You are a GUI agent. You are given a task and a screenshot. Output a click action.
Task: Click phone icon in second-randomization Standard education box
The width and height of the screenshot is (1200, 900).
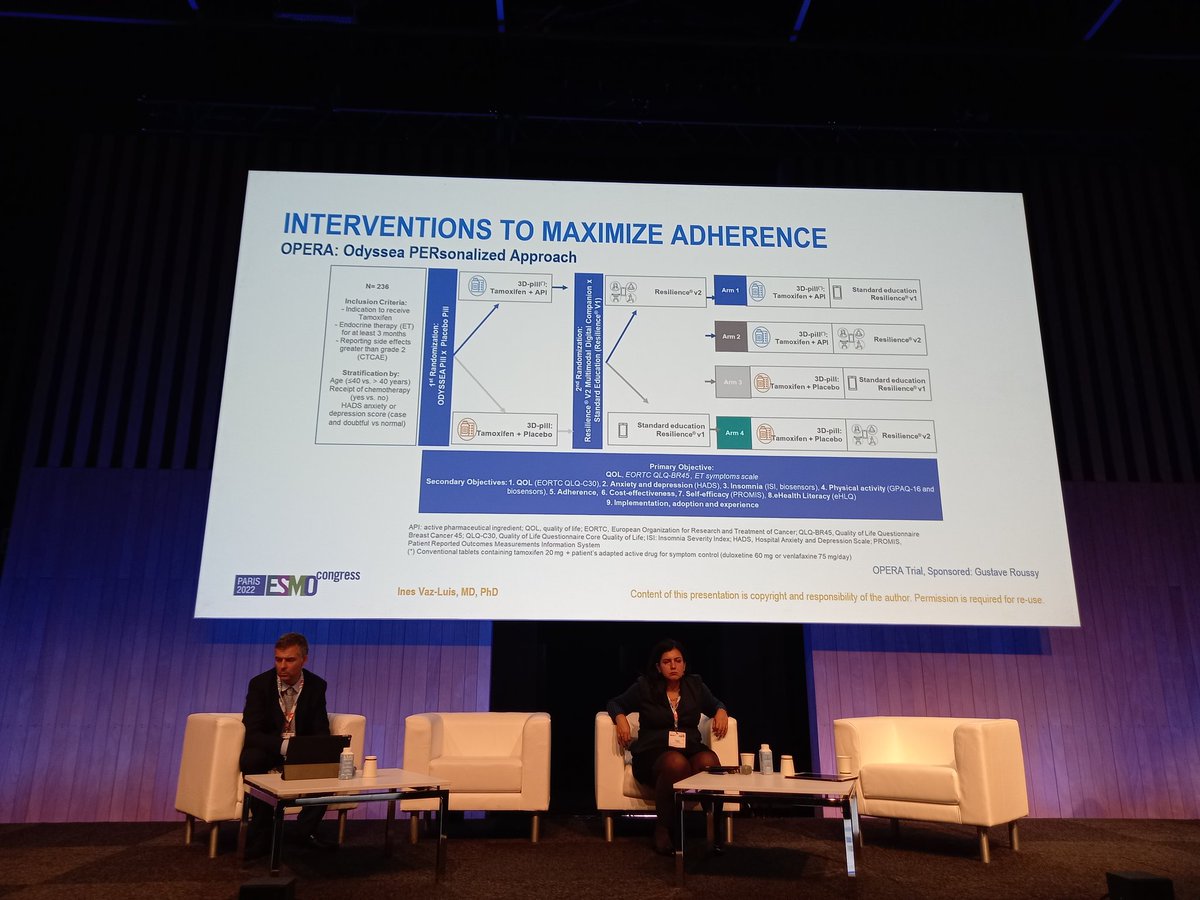pyautogui.click(x=622, y=430)
